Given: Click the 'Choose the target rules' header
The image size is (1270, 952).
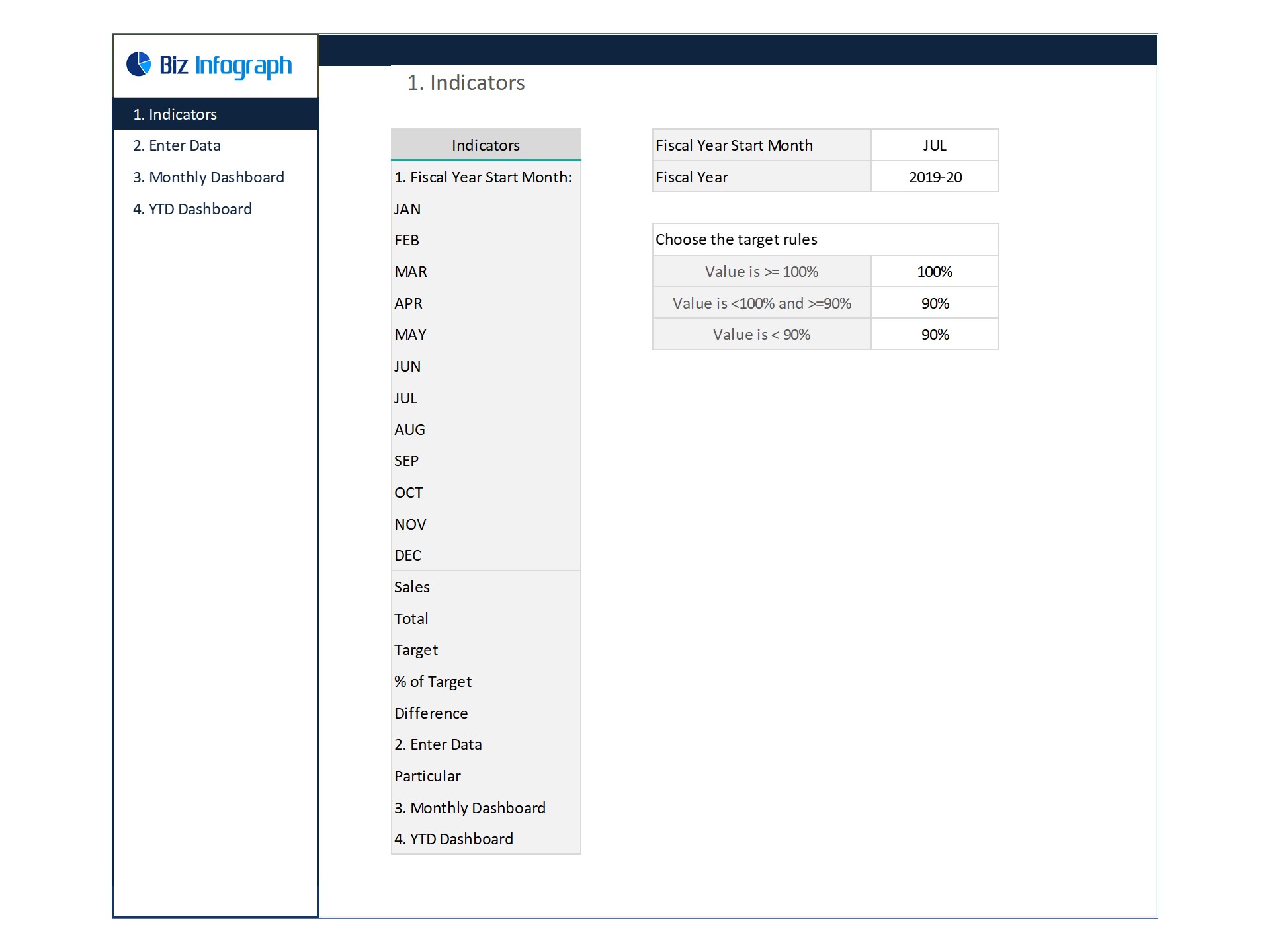Looking at the screenshot, I should 825,239.
